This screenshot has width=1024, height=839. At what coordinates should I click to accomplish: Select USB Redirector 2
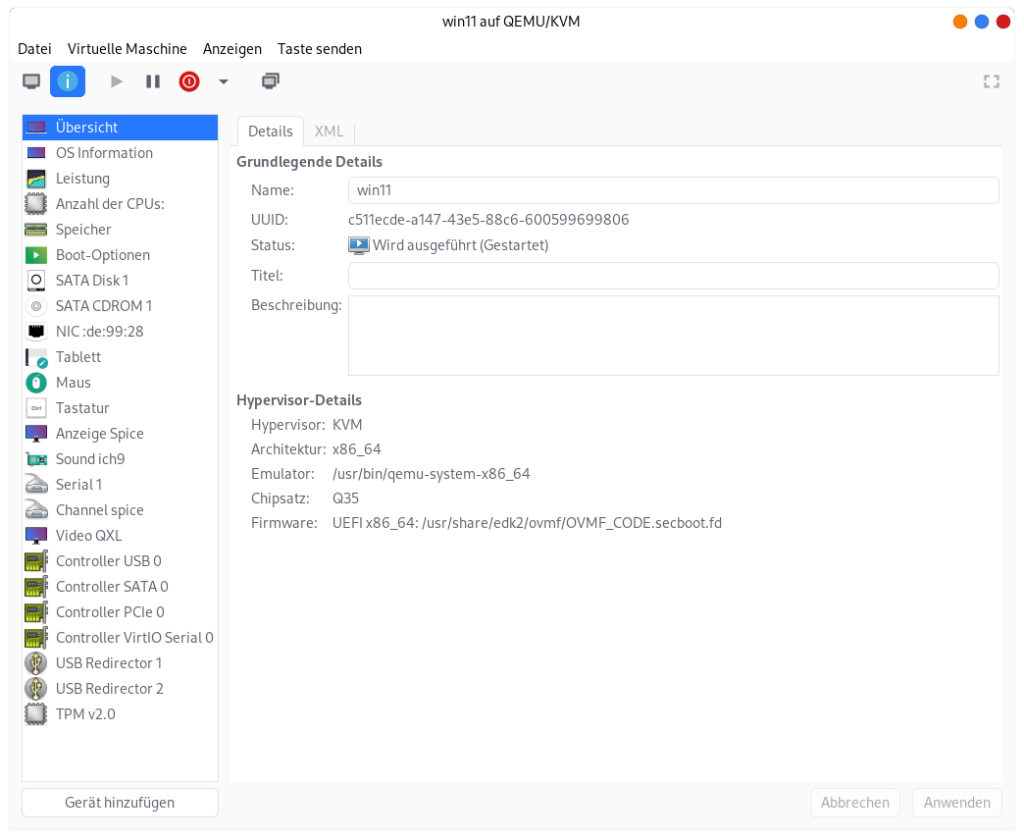pos(120,688)
